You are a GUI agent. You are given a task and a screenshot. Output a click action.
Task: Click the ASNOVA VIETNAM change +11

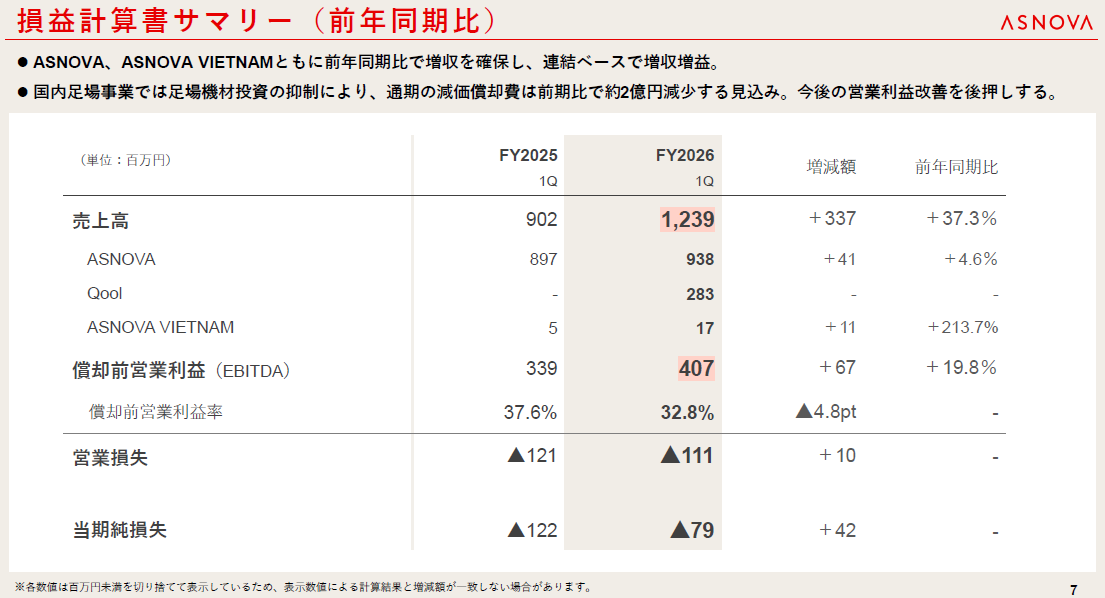[840, 328]
